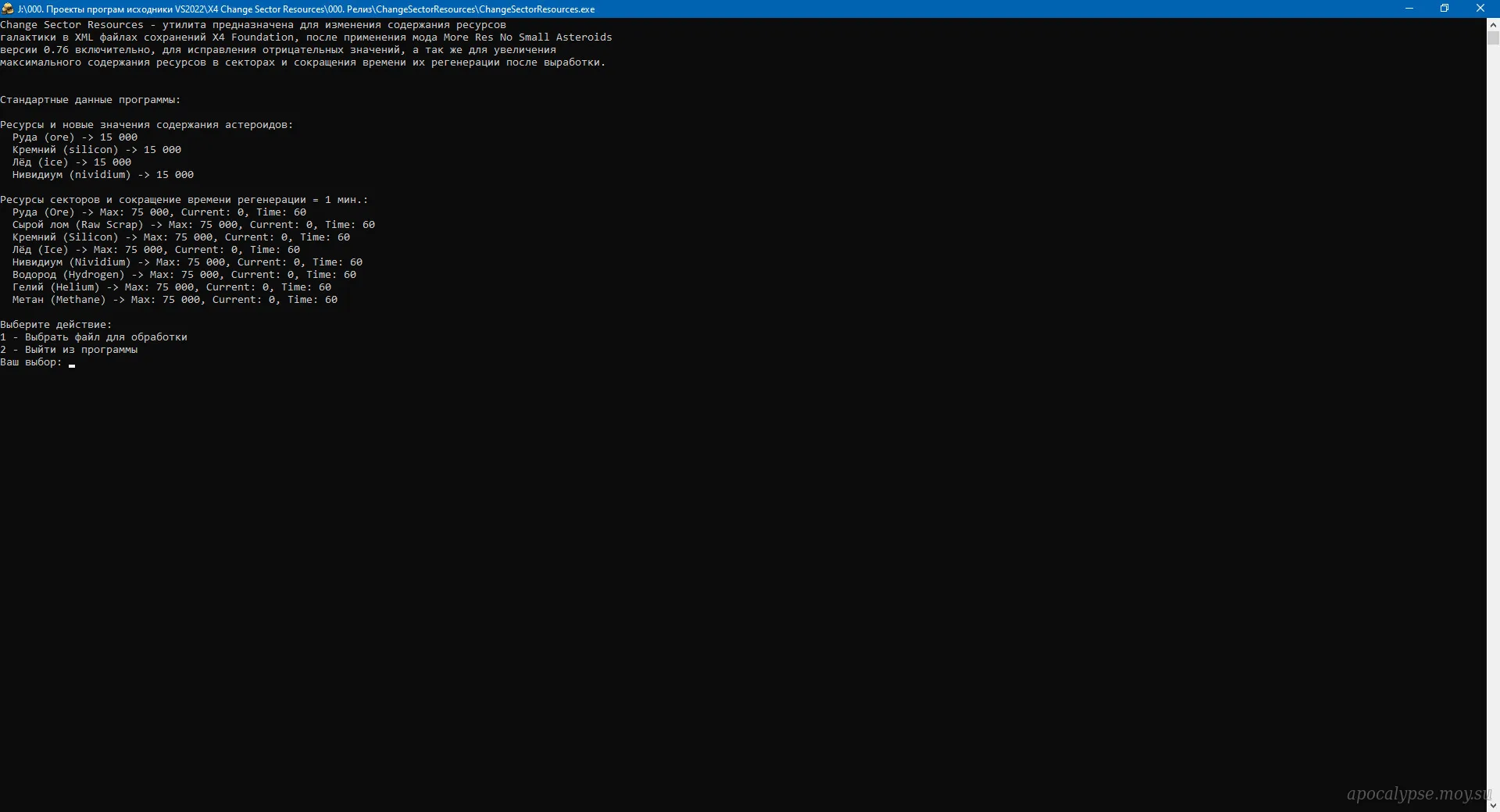Click the "Метан (Methane)" resource line

click(x=175, y=300)
